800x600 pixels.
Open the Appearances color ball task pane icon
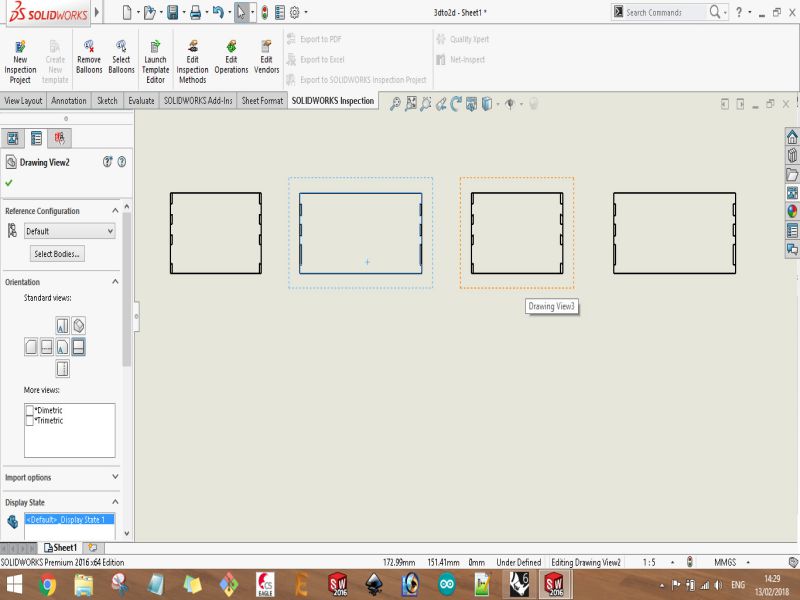pos(792,211)
